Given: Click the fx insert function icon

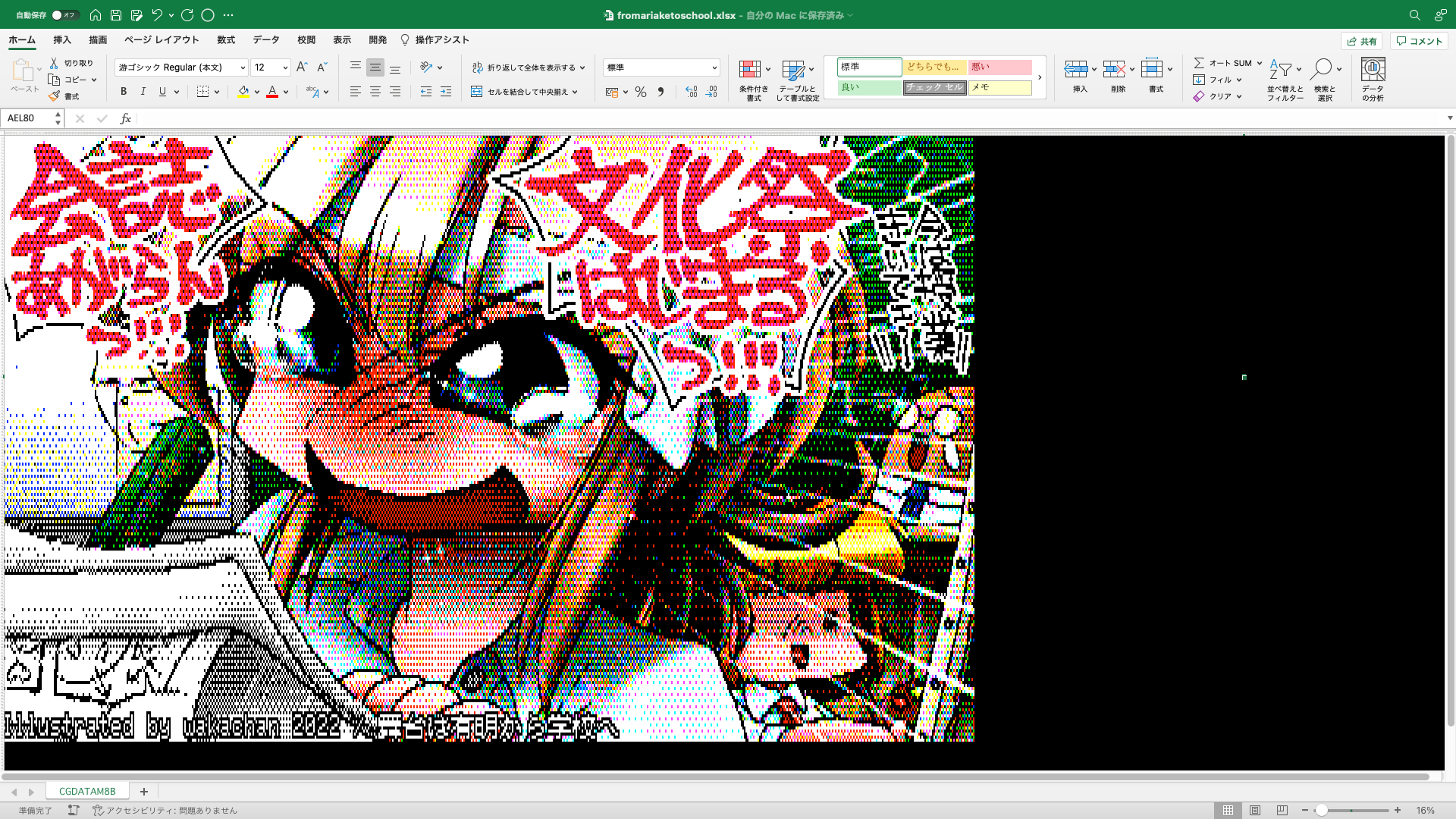Looking at the screenshot, I should [x=126, y=118].
